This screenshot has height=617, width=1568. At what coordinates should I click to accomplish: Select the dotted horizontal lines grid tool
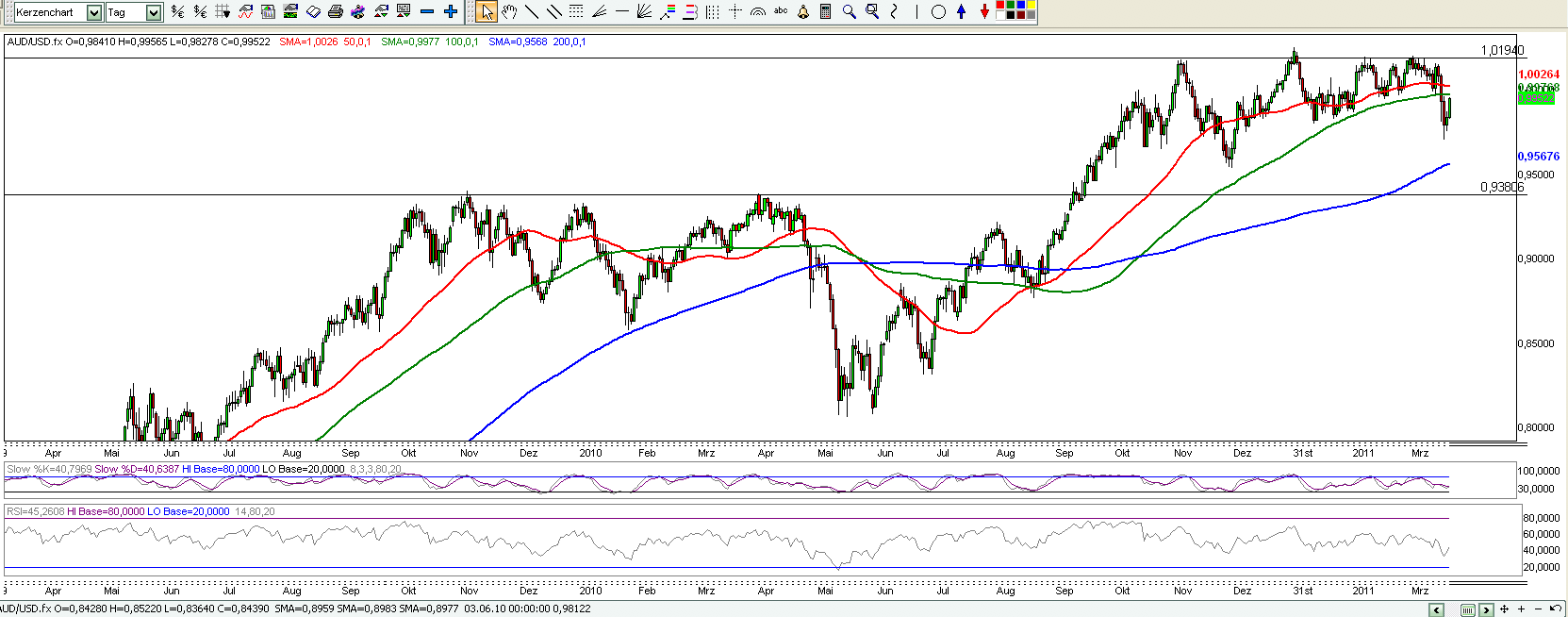click(576, 11)
